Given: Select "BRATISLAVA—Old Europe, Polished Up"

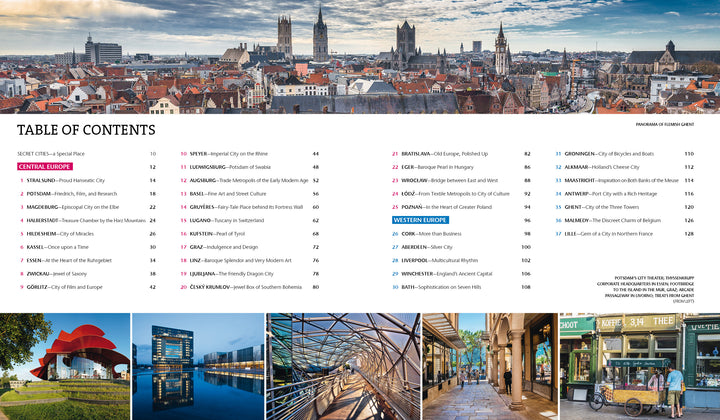Looking at the screenshot, I should [x=444, y=154].
